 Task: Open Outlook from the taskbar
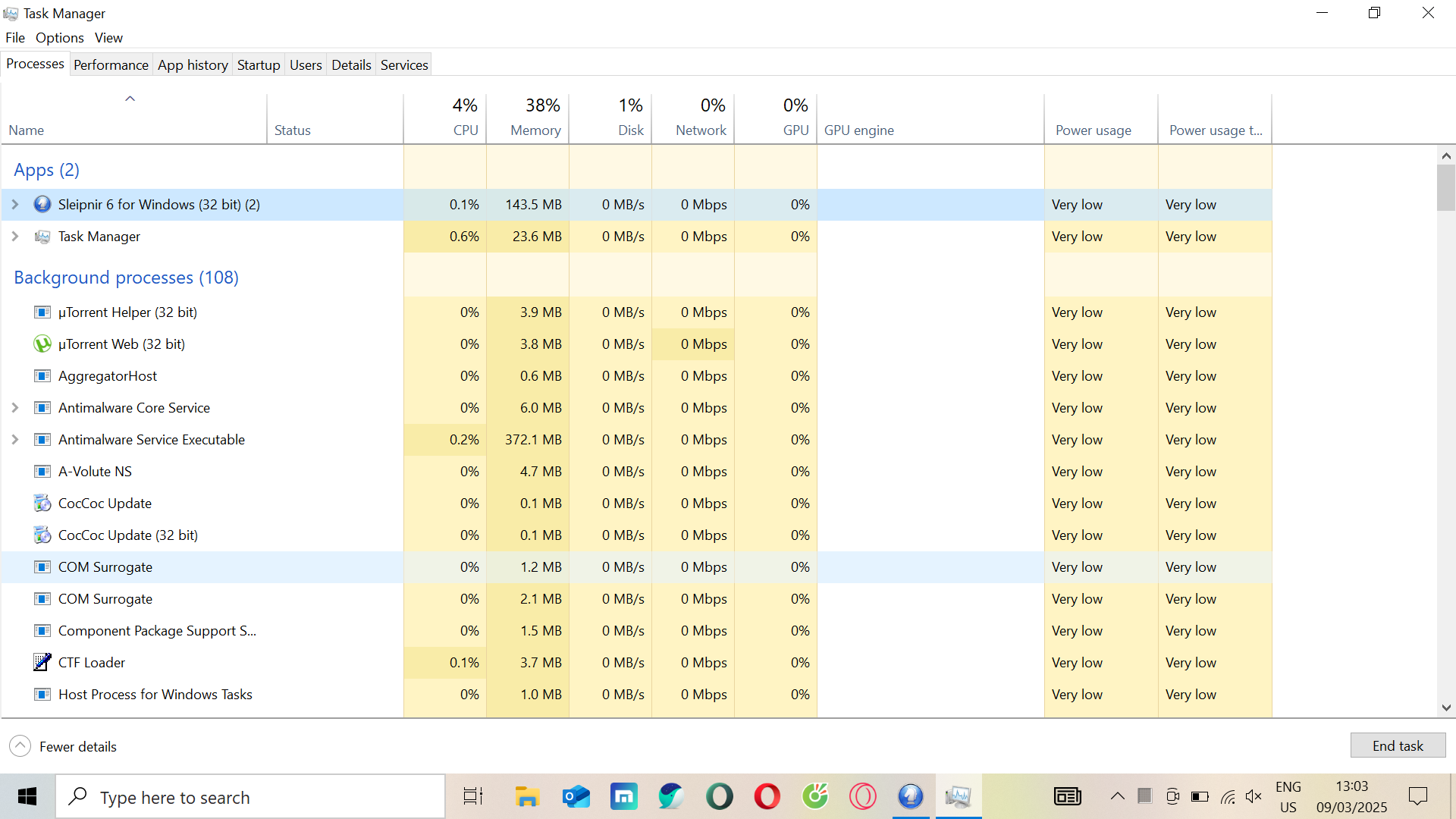point(576,796)
